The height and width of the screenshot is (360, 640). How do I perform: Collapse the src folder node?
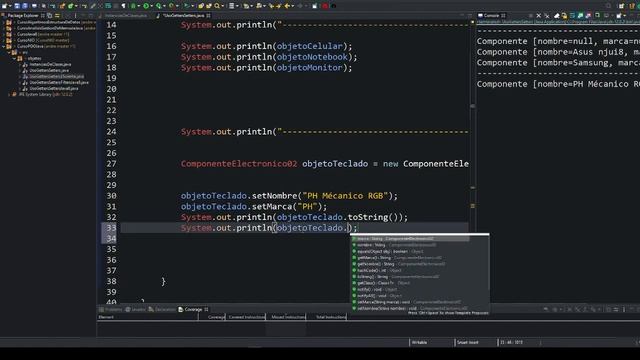pyautogui.click(x=9, y=52)
